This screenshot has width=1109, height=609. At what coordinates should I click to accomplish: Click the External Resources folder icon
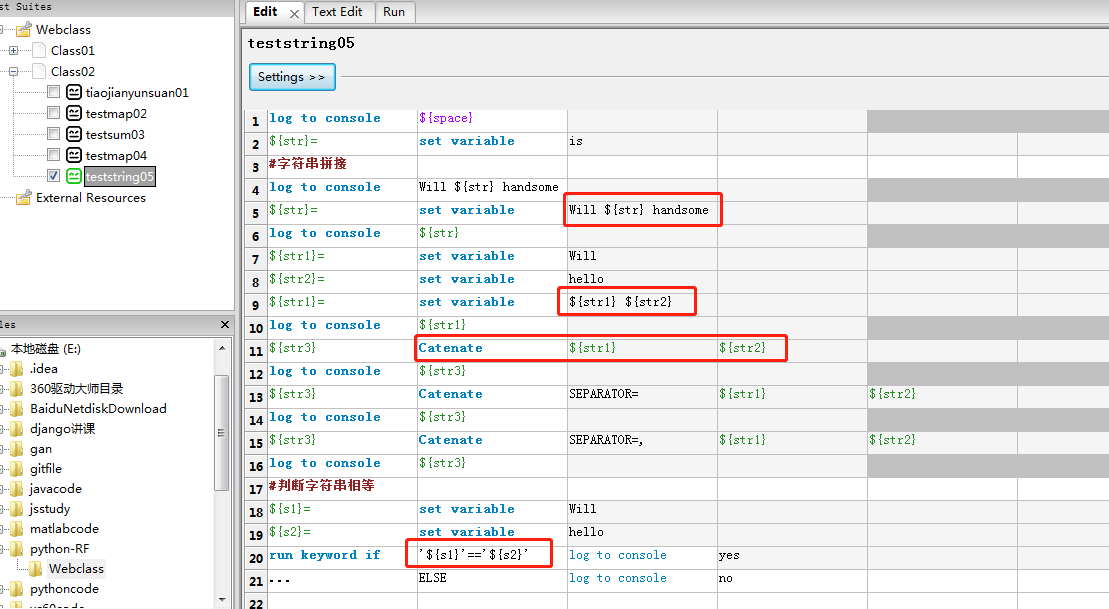[x=23, y=197]
